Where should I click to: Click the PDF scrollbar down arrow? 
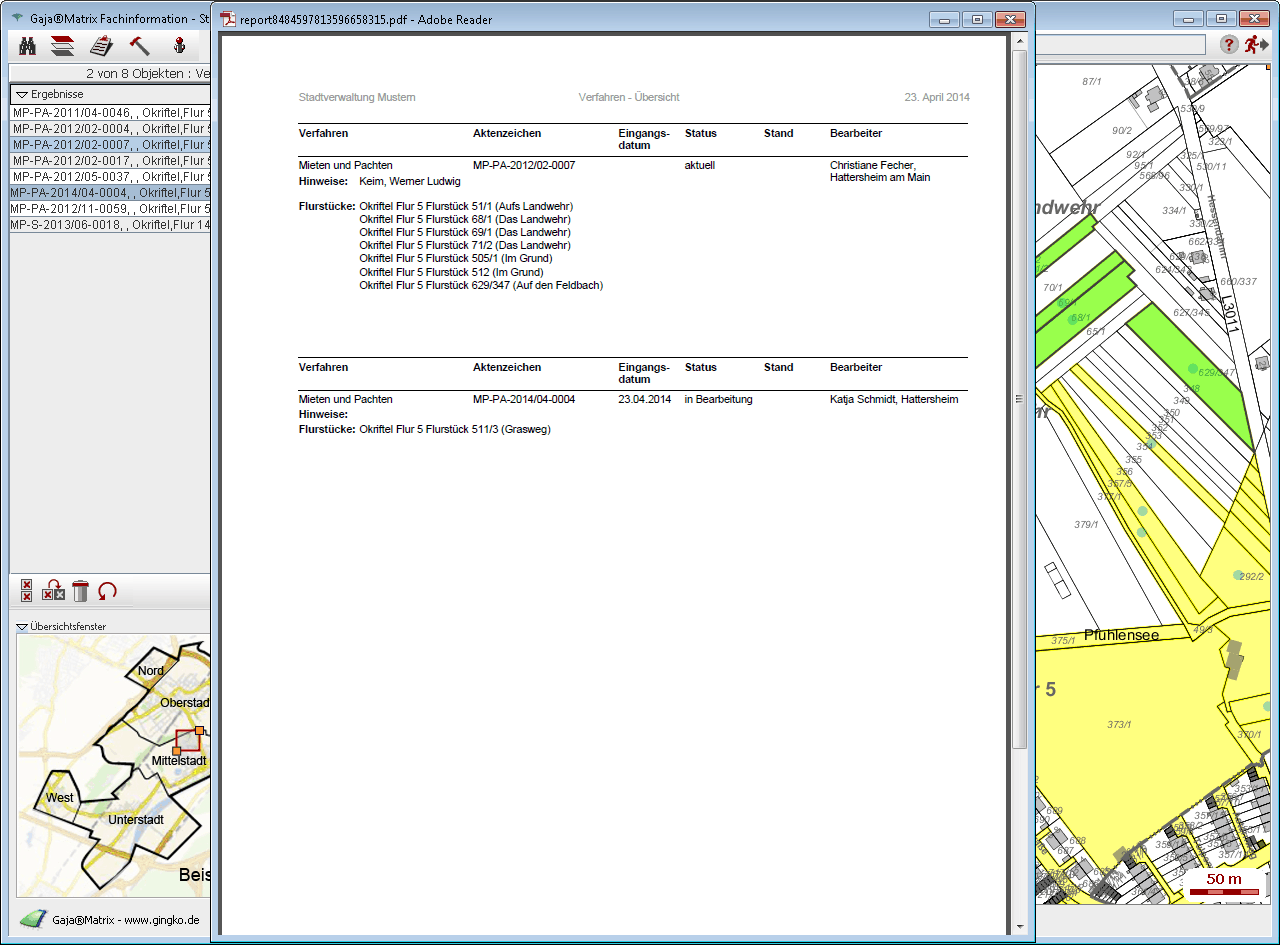click(x=1019, y=926)
